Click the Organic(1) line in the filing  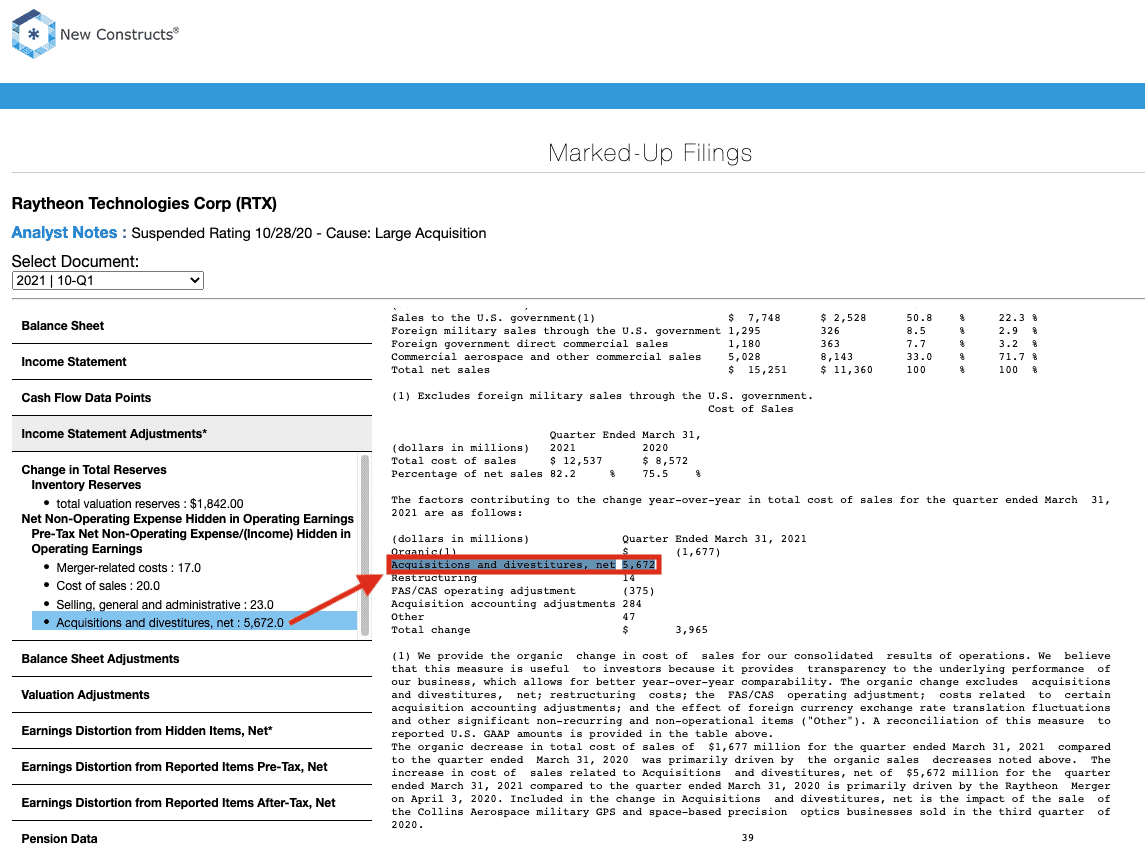pyautogui.click(x=556, y=552)
